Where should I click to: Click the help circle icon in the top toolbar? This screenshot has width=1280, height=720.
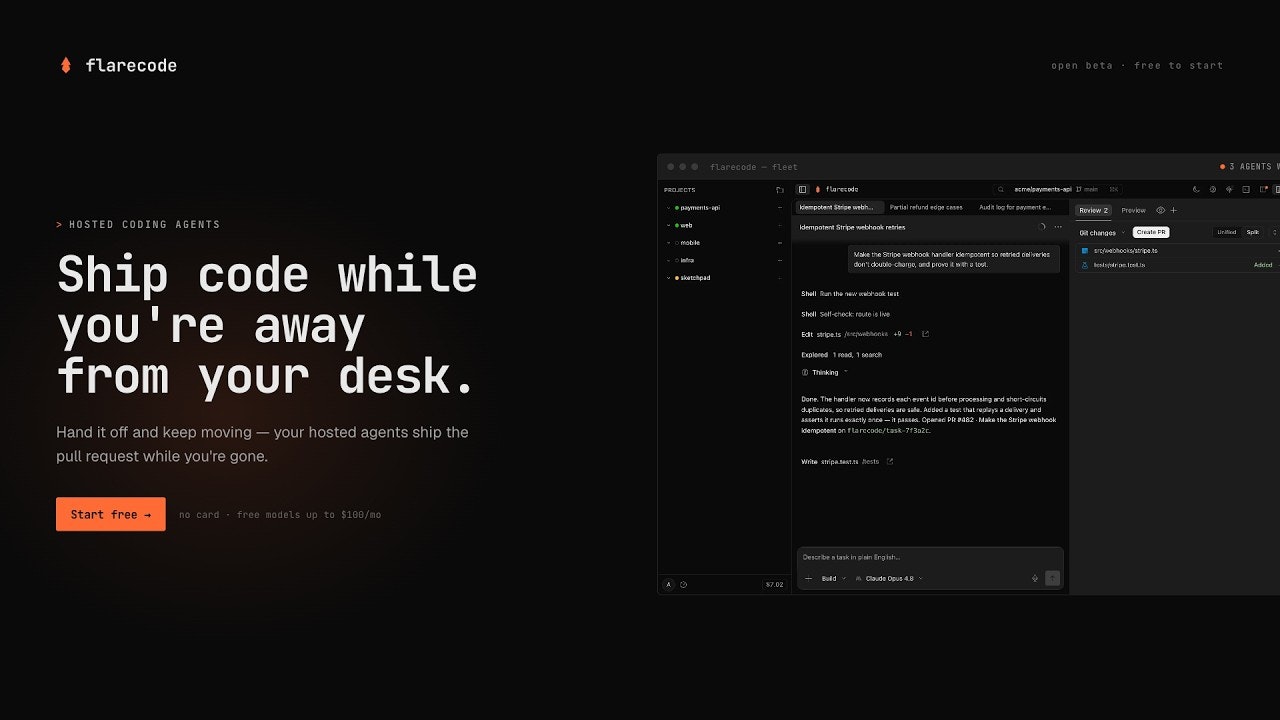pyautogui.click(x=1213, y=189)
